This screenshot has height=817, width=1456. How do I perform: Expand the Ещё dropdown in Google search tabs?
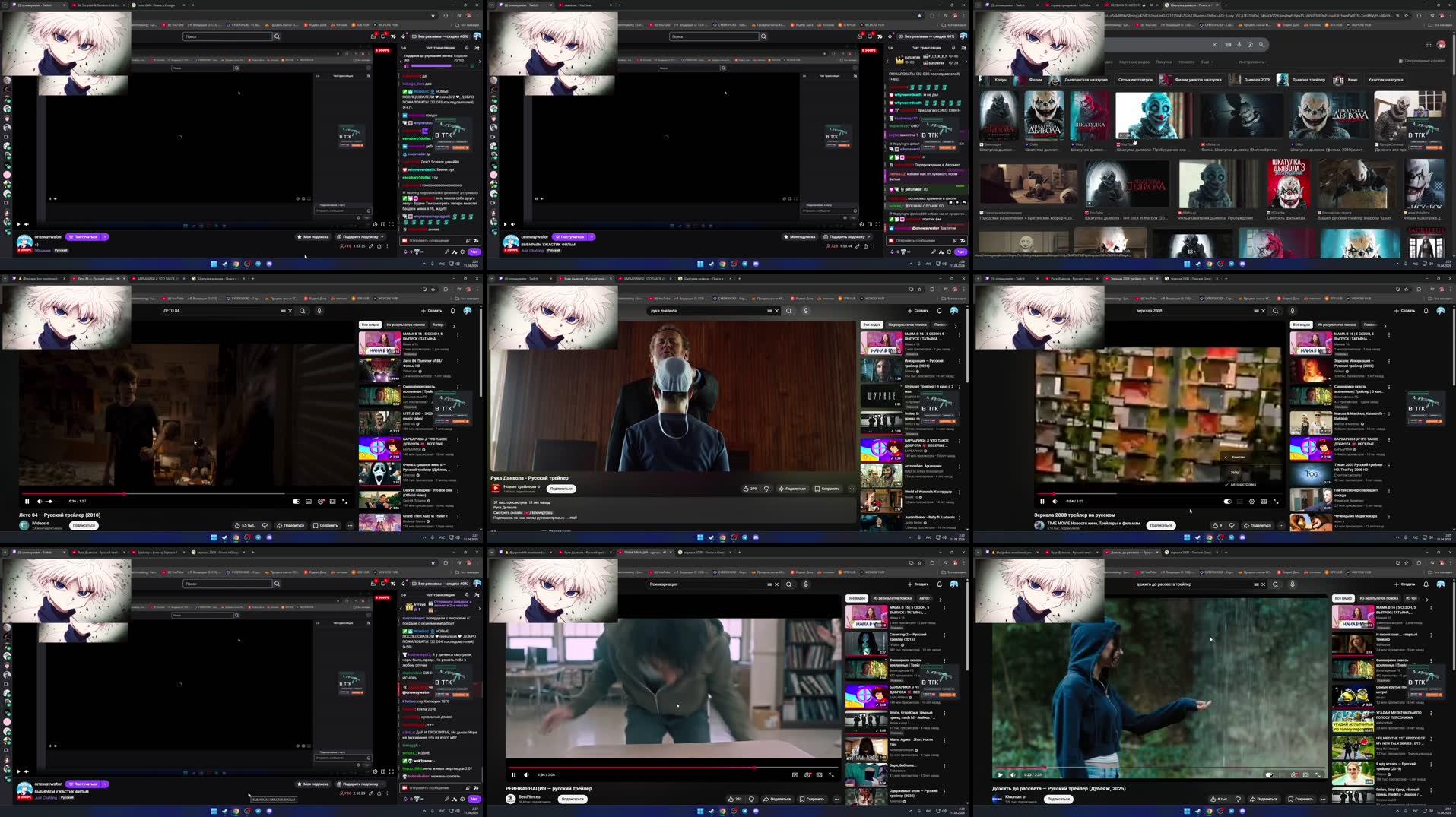[1206, 62]
